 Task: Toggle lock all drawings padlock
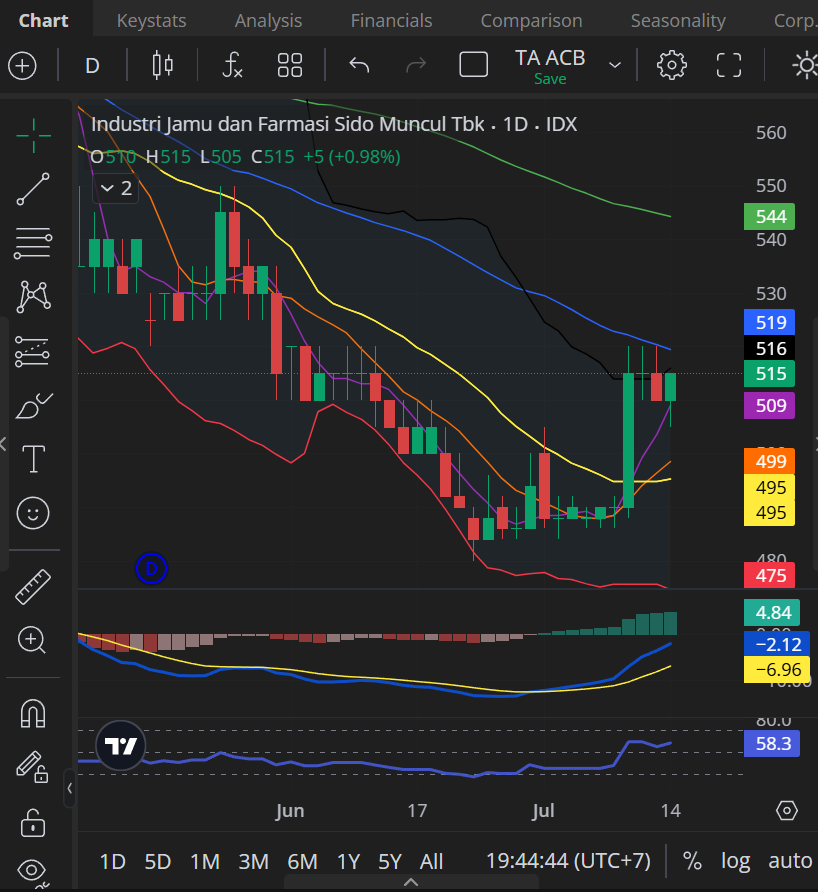33,823
